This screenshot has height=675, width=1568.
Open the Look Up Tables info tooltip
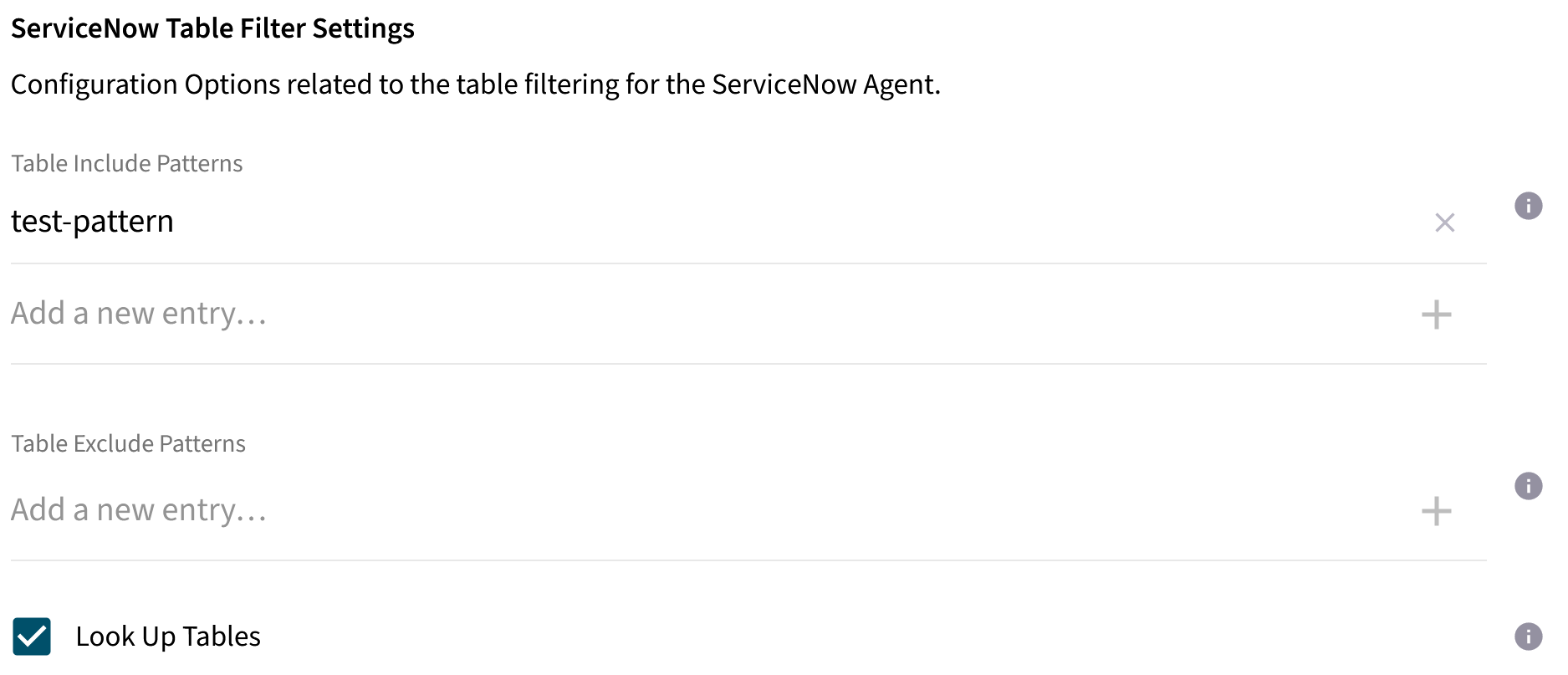pos(1528,637)
